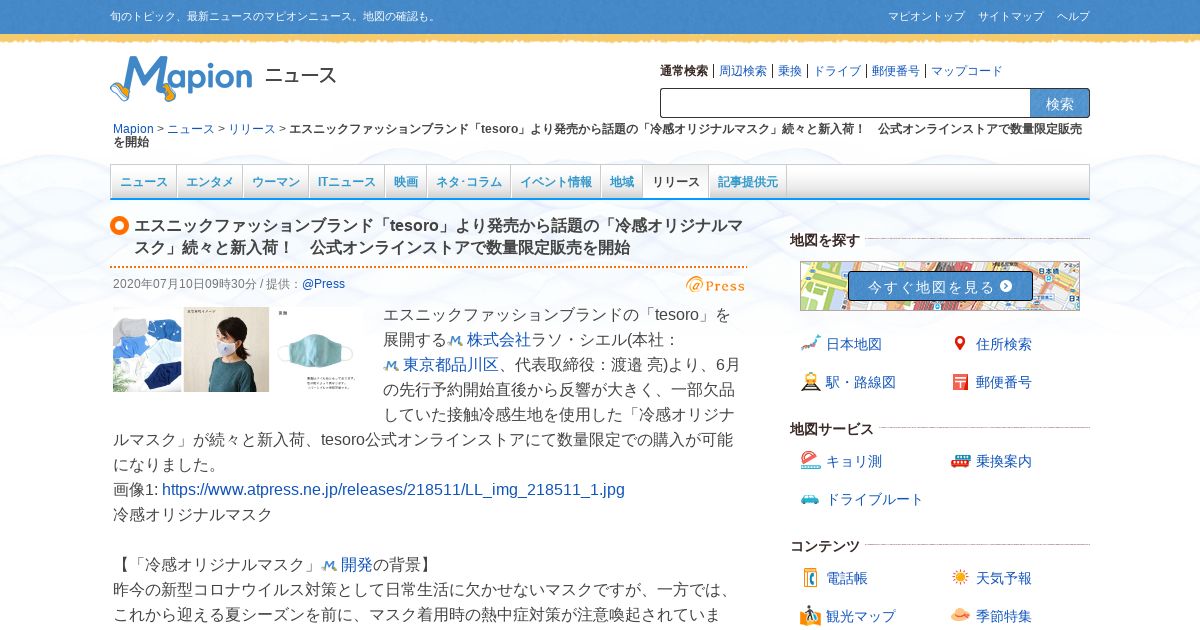This screenshot has width=1200, height=630.
Task: Click the Mapion marker before 開発
Action: 329,565
